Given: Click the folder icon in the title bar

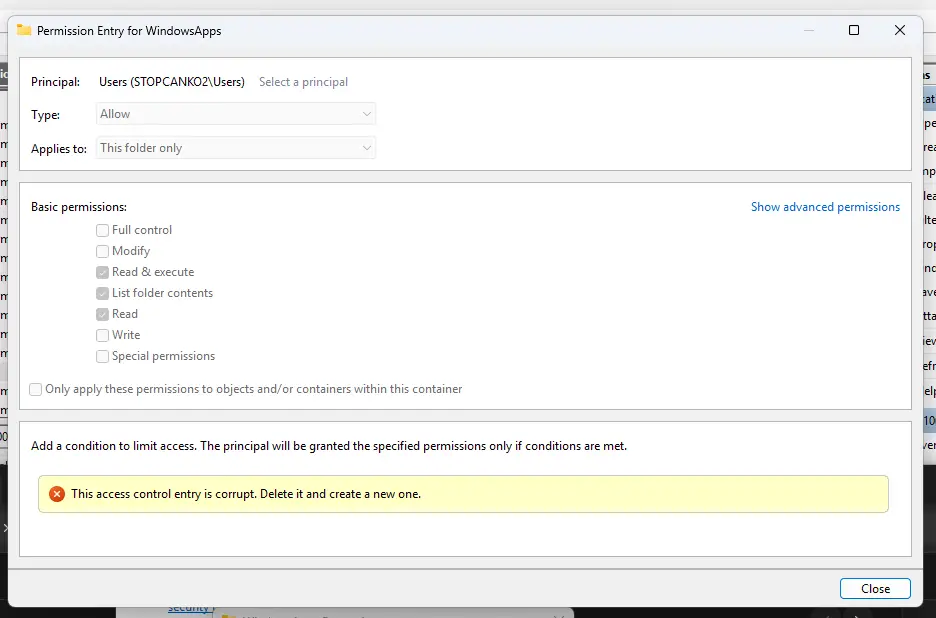Looking at the screenshot, I should (24, 30).
